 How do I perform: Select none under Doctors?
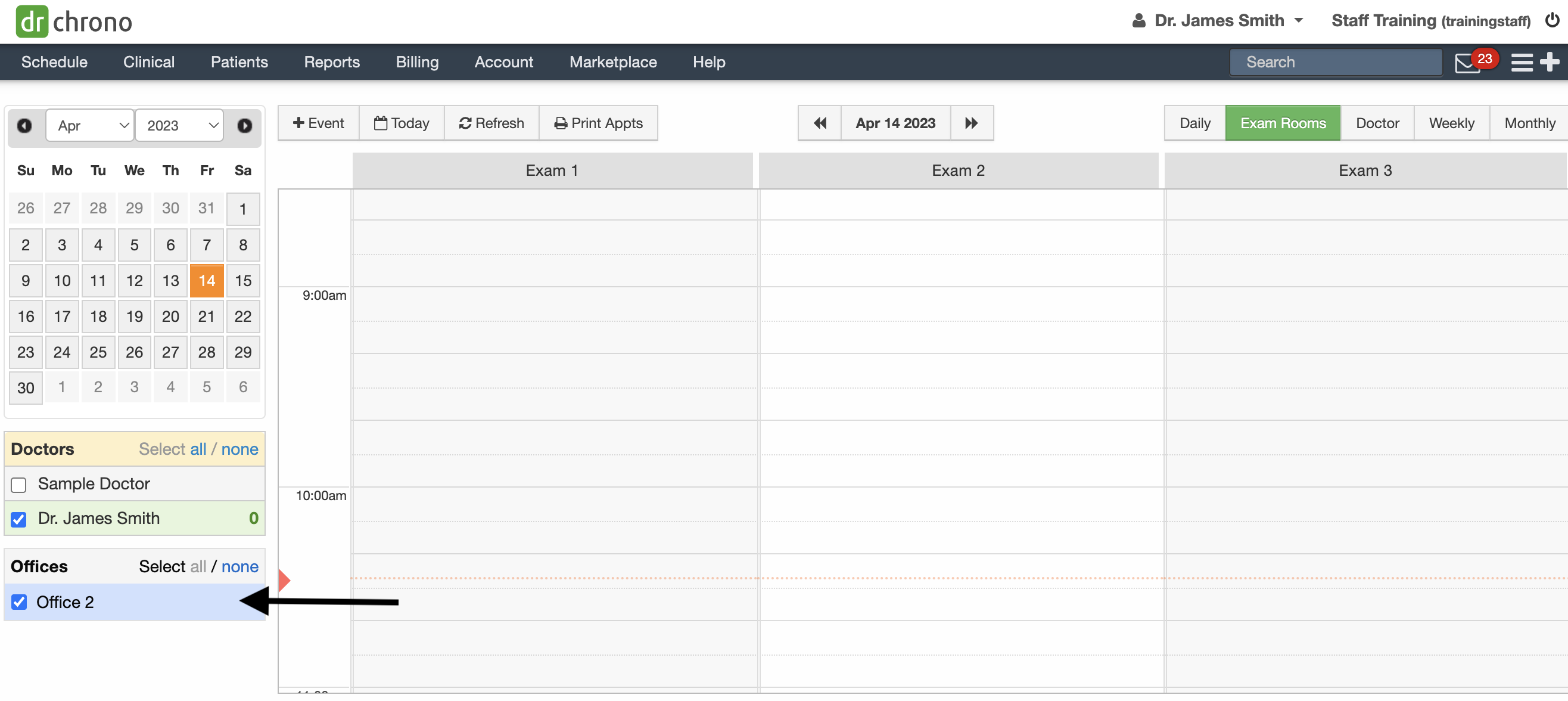(x=240, y=449)
